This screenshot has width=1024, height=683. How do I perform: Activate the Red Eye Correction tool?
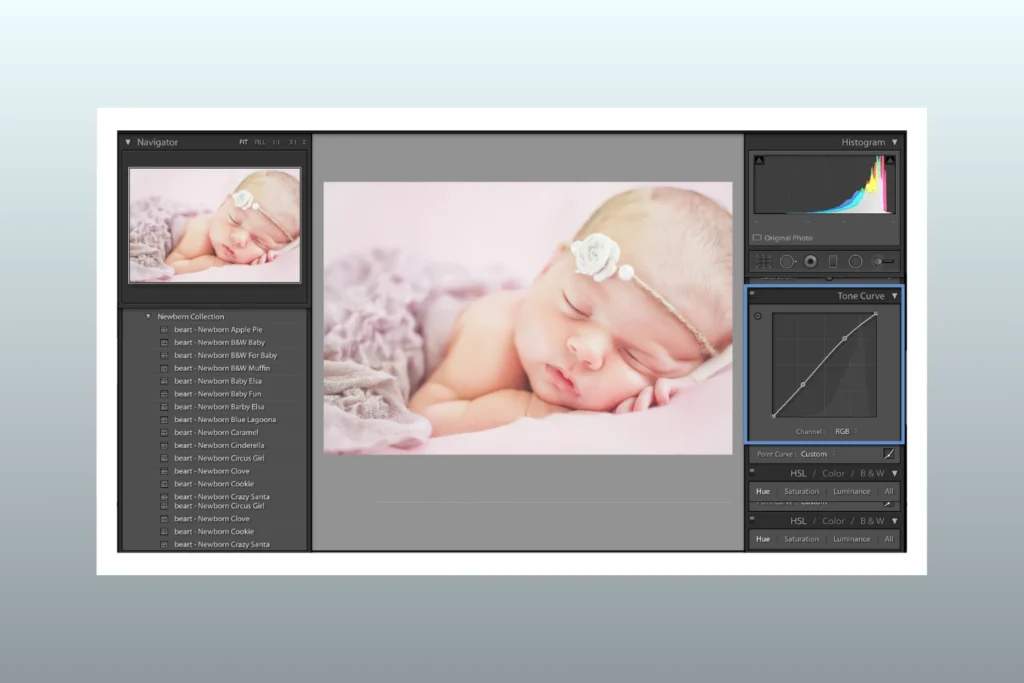pyautogui.click(x=810, y=261)
